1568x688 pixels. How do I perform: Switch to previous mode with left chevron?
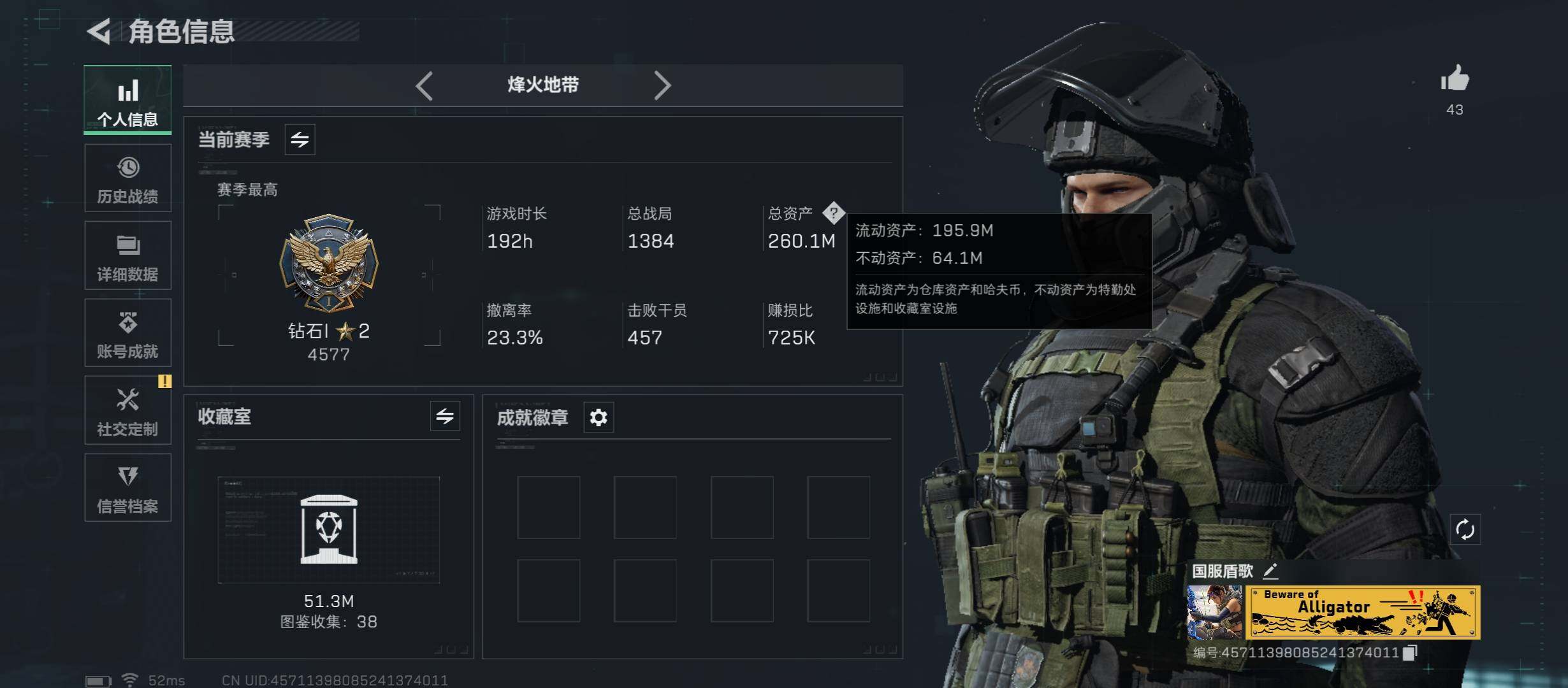coord(425,85)
